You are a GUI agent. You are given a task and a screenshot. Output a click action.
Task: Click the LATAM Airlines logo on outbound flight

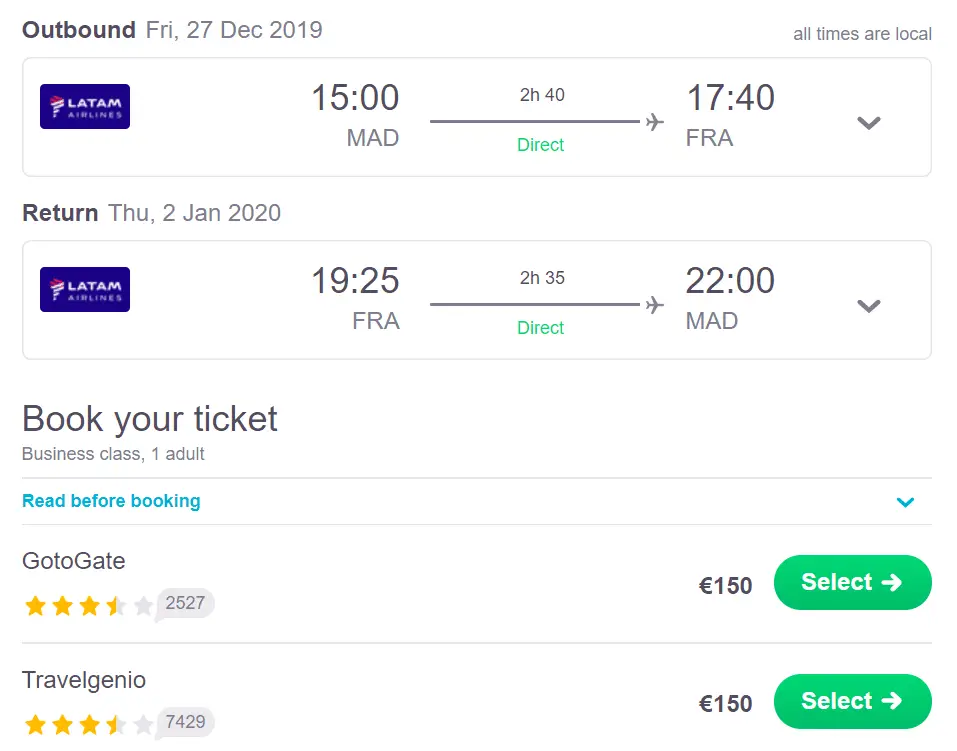[x=85, y=107]
